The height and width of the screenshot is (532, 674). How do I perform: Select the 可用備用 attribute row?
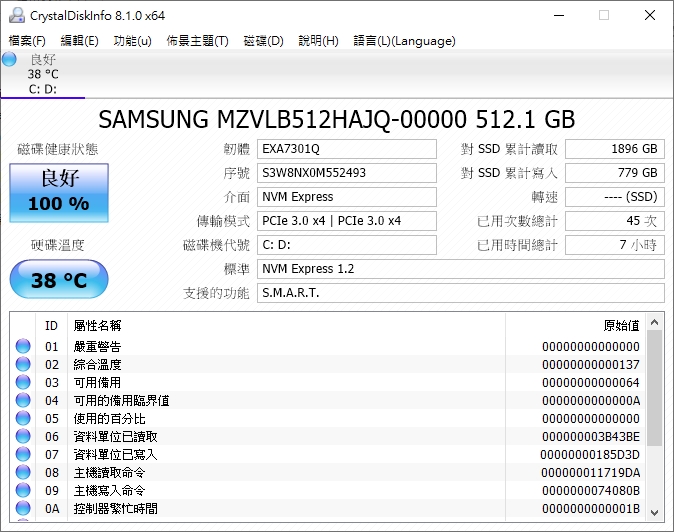click(x=328, y=382)
